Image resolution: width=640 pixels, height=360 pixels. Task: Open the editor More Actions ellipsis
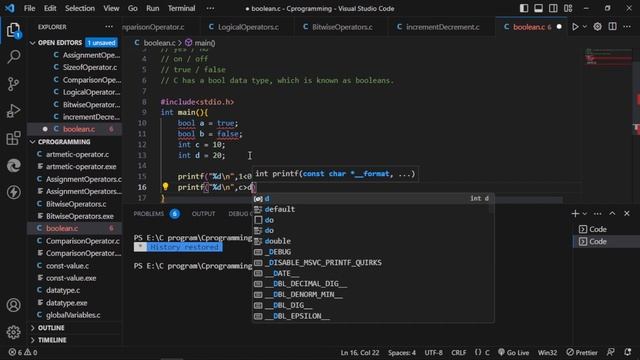627,27
